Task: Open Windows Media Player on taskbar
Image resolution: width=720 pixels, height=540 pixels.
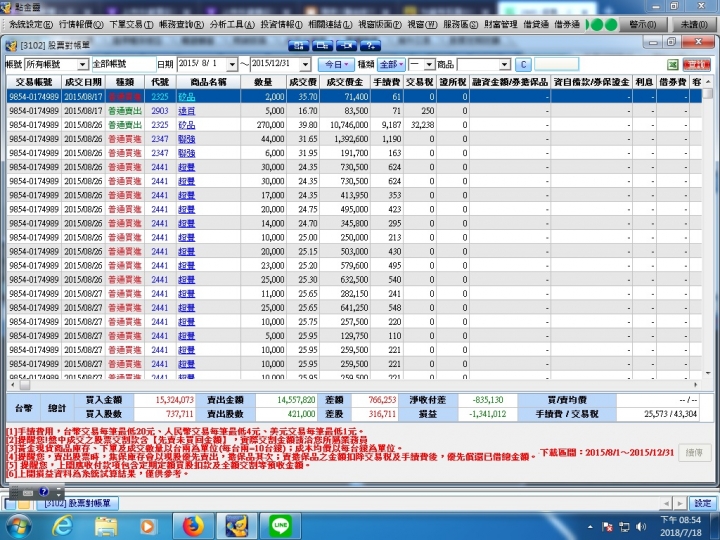Action: [147, 526]
